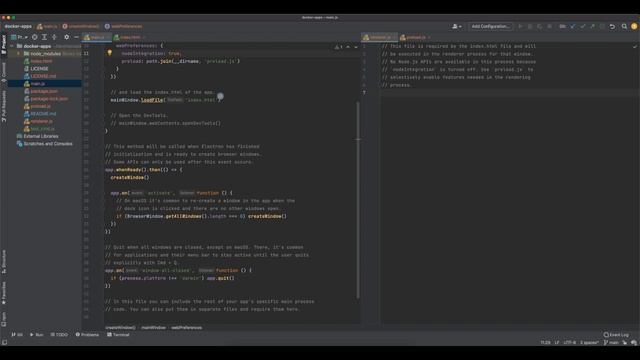Click the webPreferences breadcrumb at bottom

(187, 327)
